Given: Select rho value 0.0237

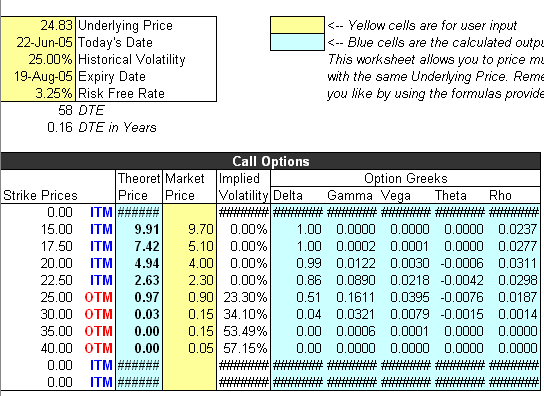Looking at the screenshot, I should [518, 229].
